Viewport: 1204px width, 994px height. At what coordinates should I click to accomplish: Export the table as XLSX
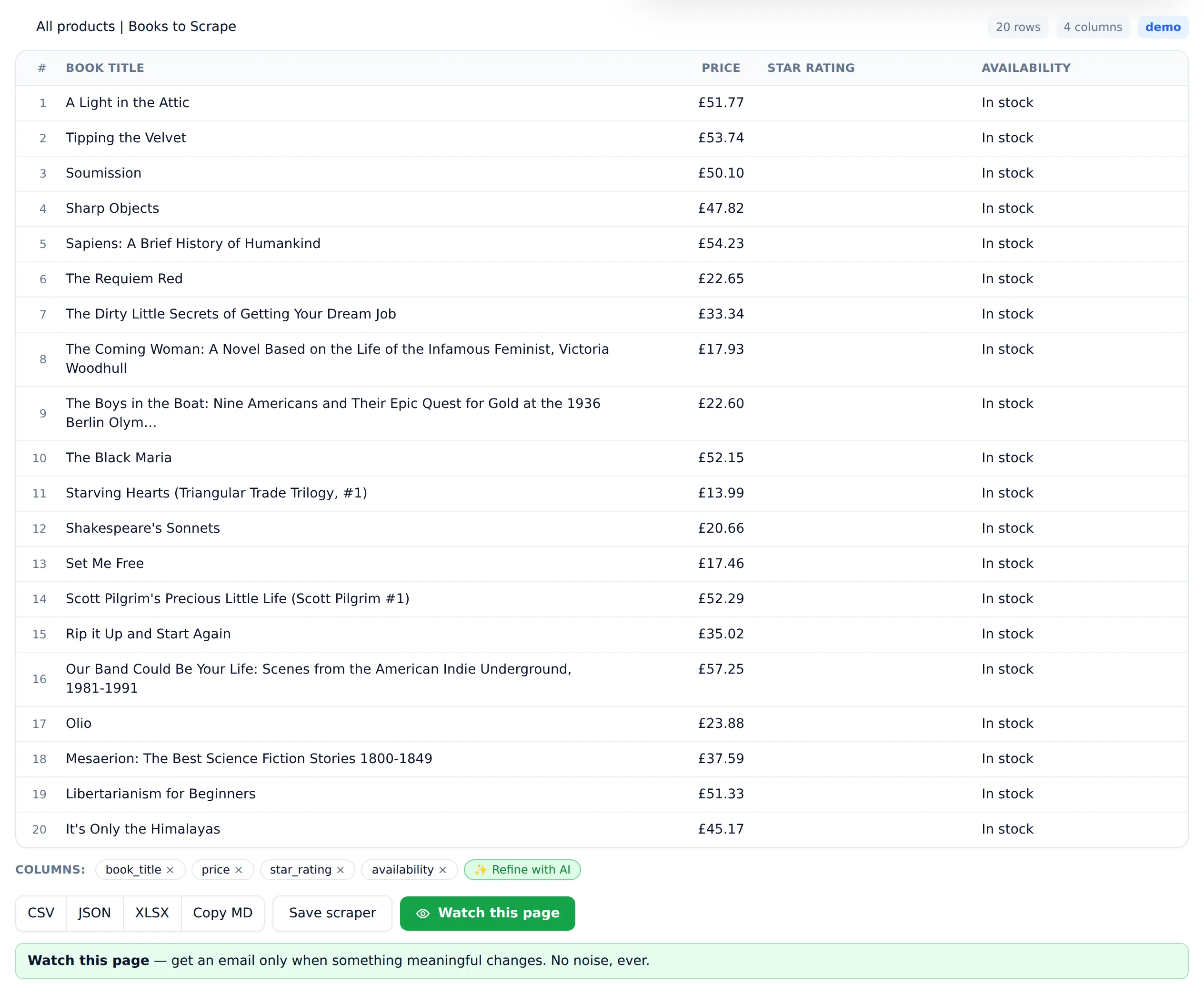point(152,913)
